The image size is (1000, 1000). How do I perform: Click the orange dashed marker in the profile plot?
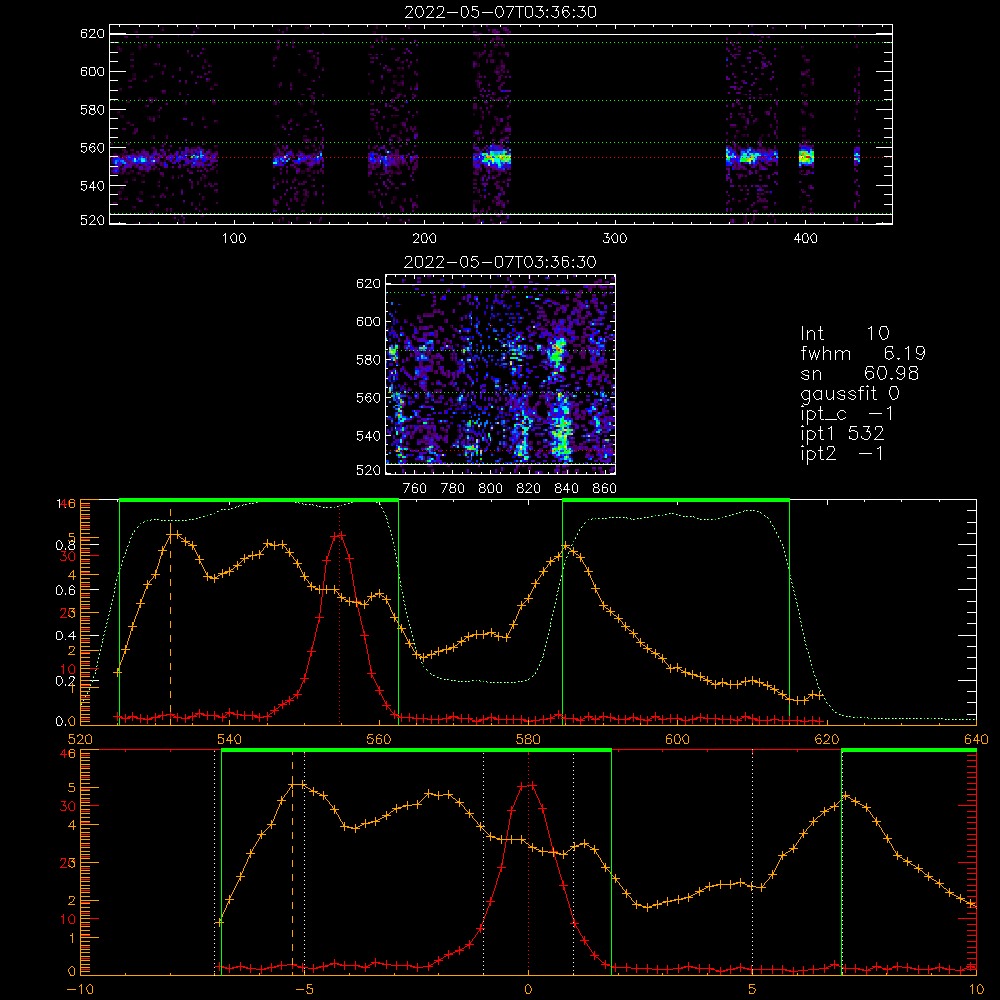coord(170,615)
